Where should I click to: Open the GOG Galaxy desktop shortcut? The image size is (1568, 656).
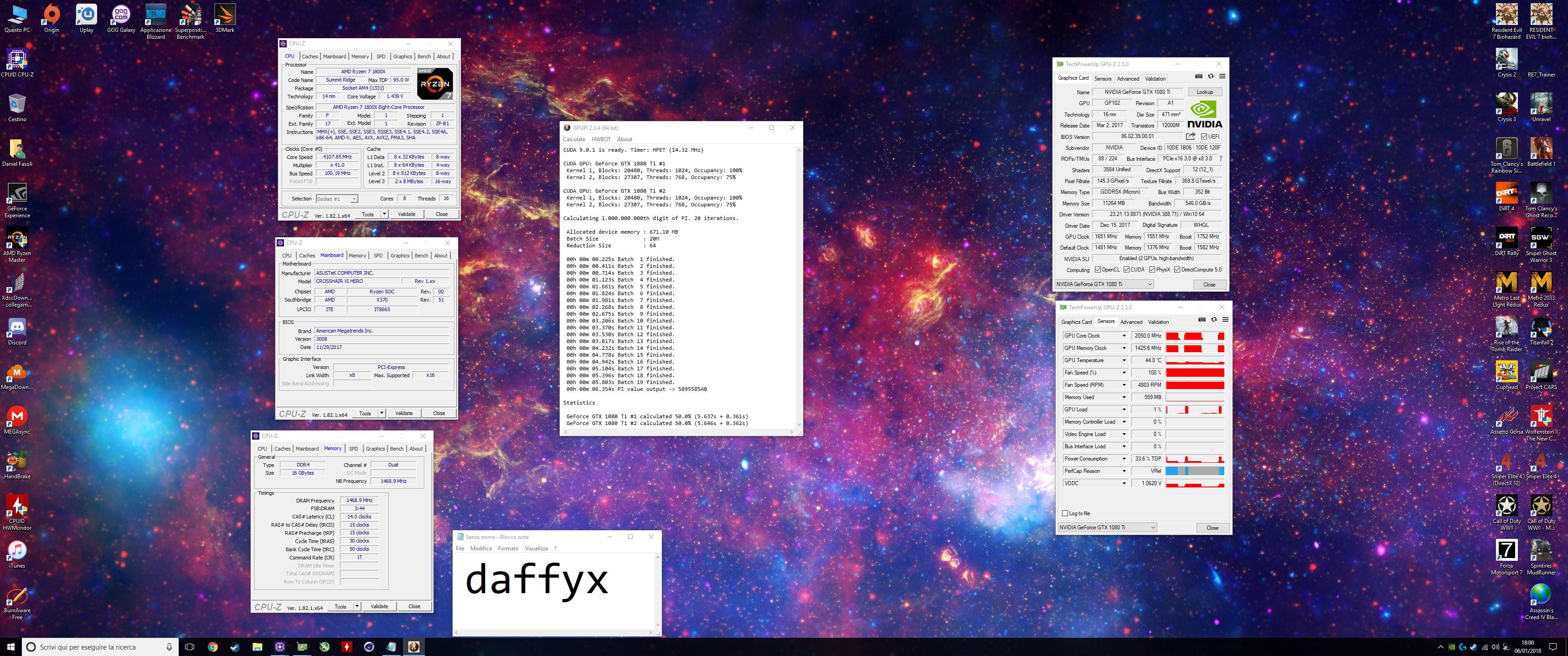121,18
